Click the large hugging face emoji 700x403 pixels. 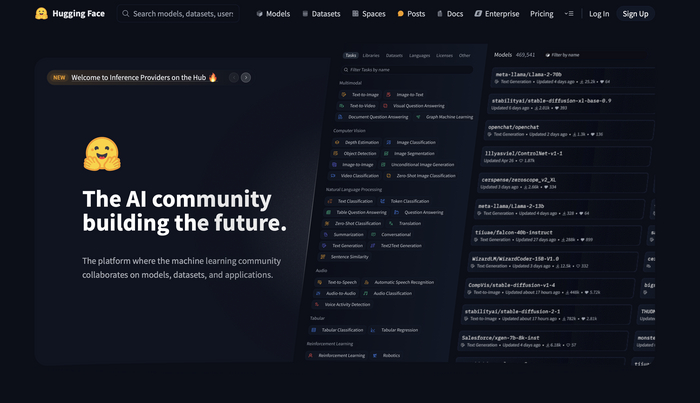[x=102, y=154]
